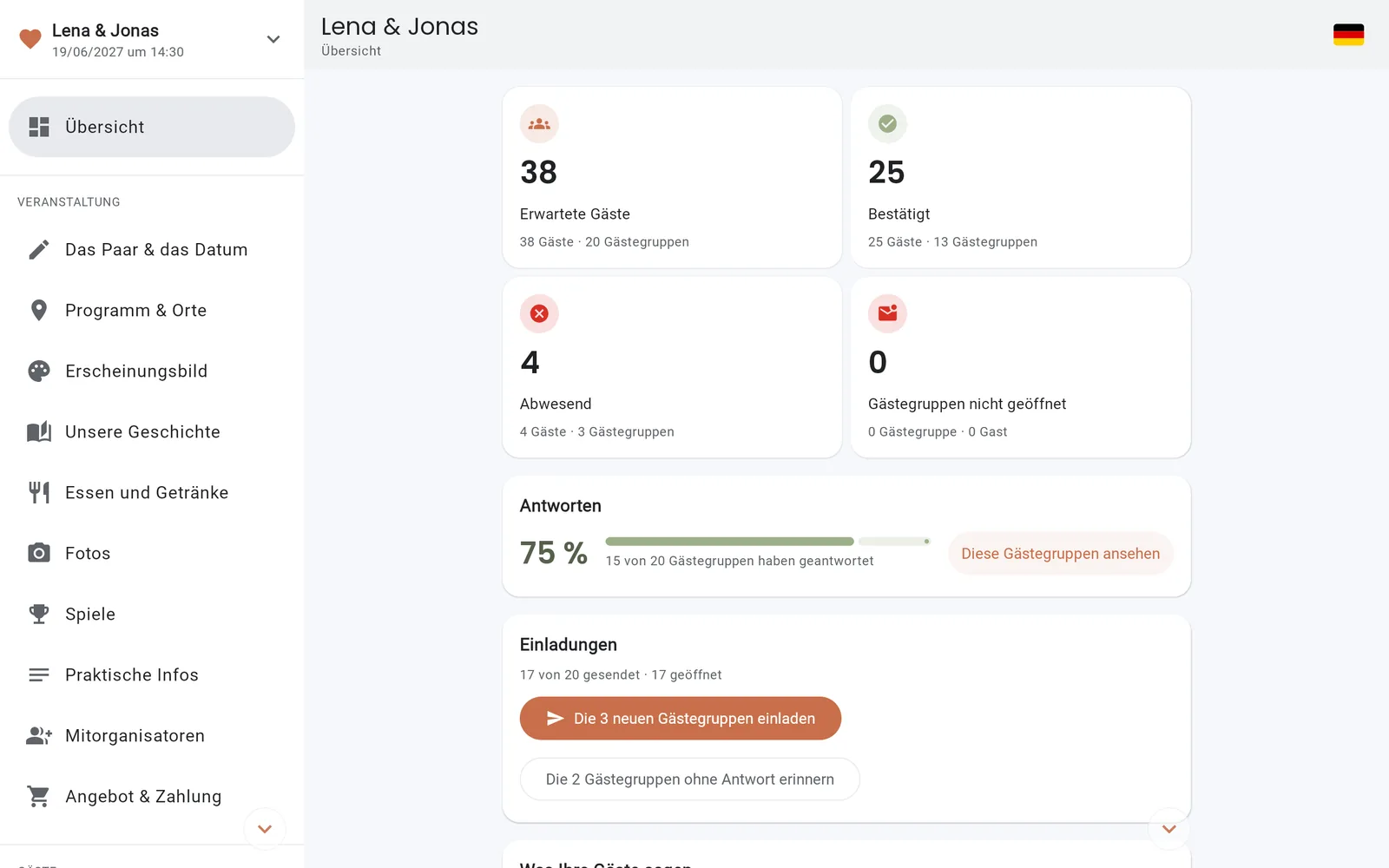Click the shopping cart icon for Angebot & Zahlung
The width and height of the screenshot is (1389, 868).
[x=39, y=797]
